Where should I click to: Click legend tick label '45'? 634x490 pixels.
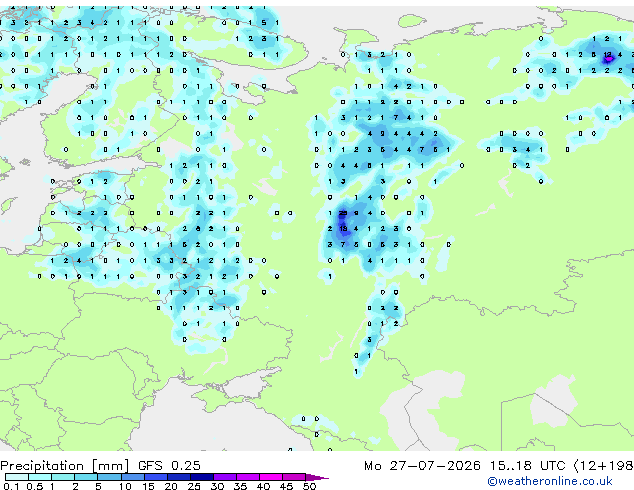[286, 486]
